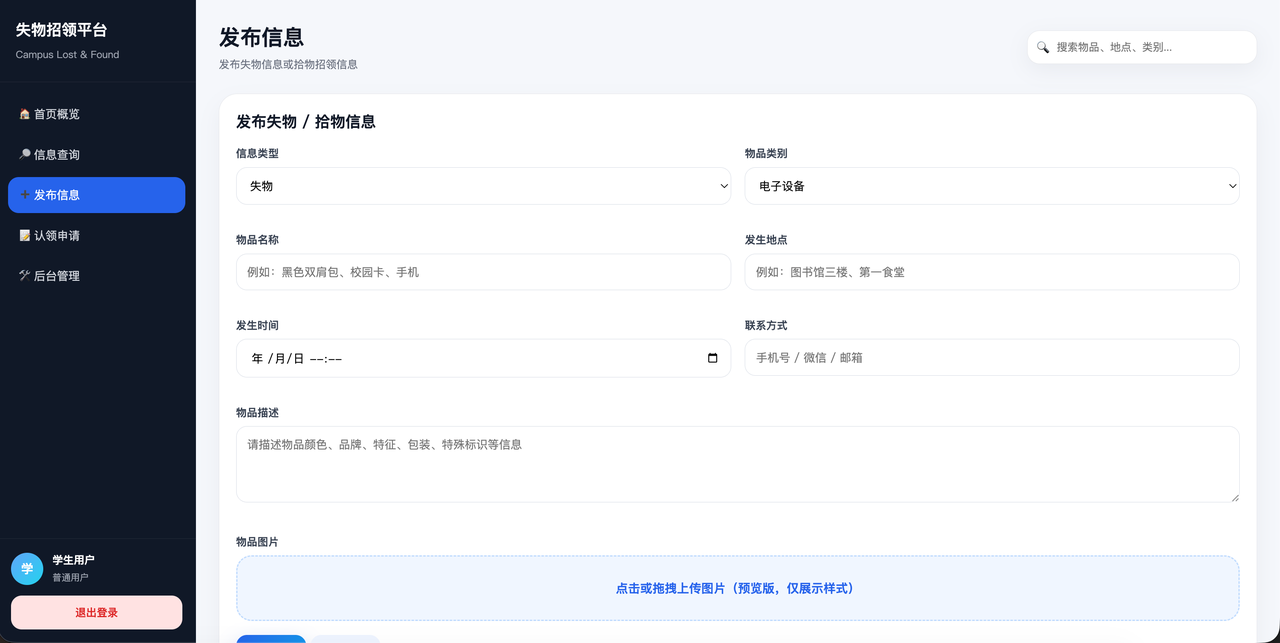The height and width of the screenshot is (643, 1280).
Task: Click the memo icon beside 认领申请
Action: tap(25, 236)
